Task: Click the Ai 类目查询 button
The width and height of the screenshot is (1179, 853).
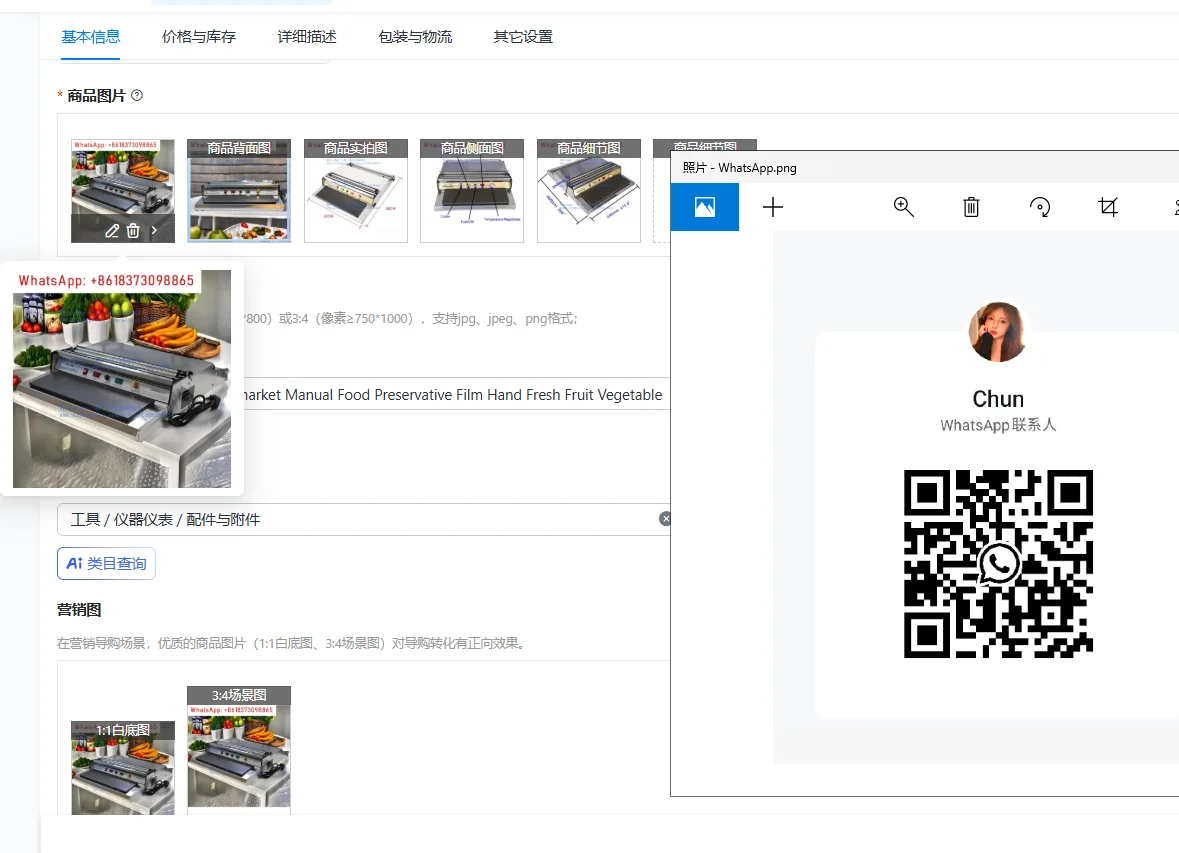Action: (x=106, y=563)
